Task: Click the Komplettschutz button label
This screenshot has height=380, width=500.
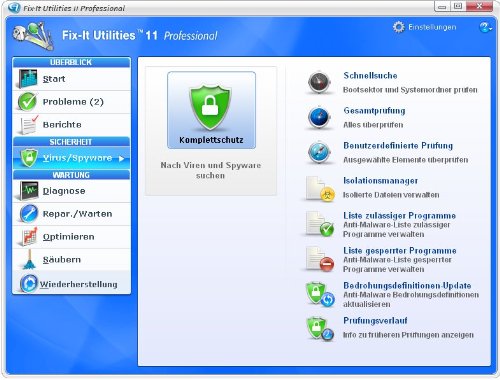Action: [x=211, y=140]
